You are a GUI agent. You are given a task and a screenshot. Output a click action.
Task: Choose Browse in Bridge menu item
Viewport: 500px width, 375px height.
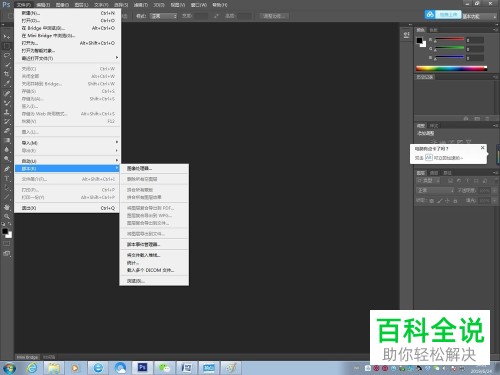(x=67, y=28)
